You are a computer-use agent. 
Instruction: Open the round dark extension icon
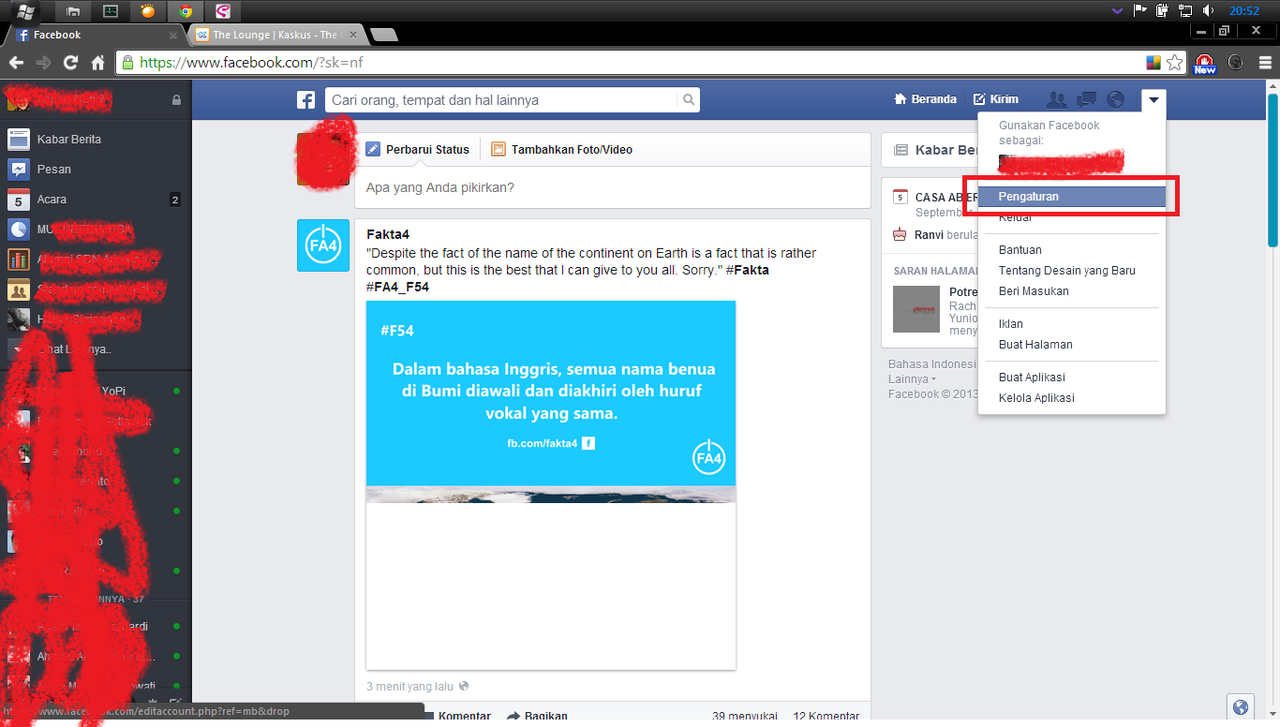[1236, 62]
